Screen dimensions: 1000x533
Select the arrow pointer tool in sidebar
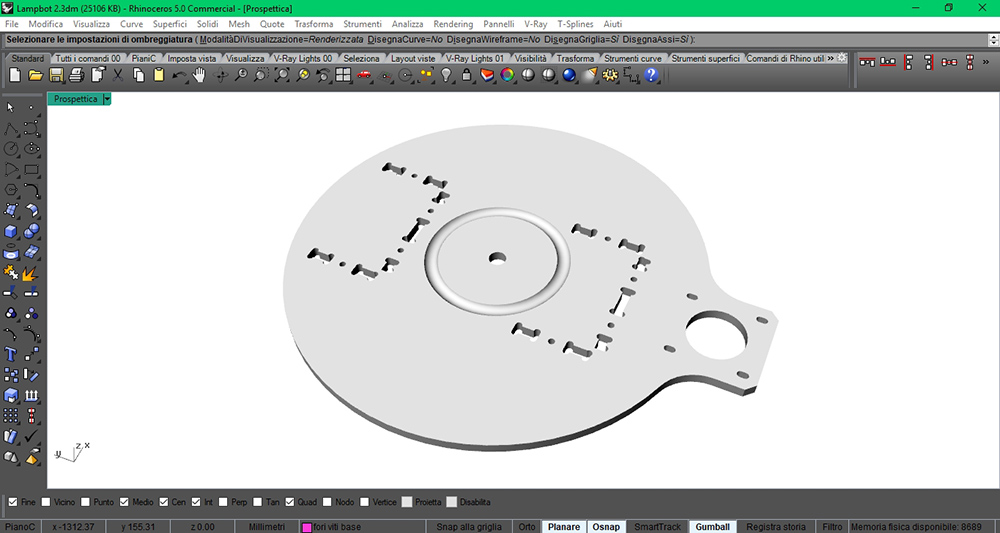coord(10,107)
